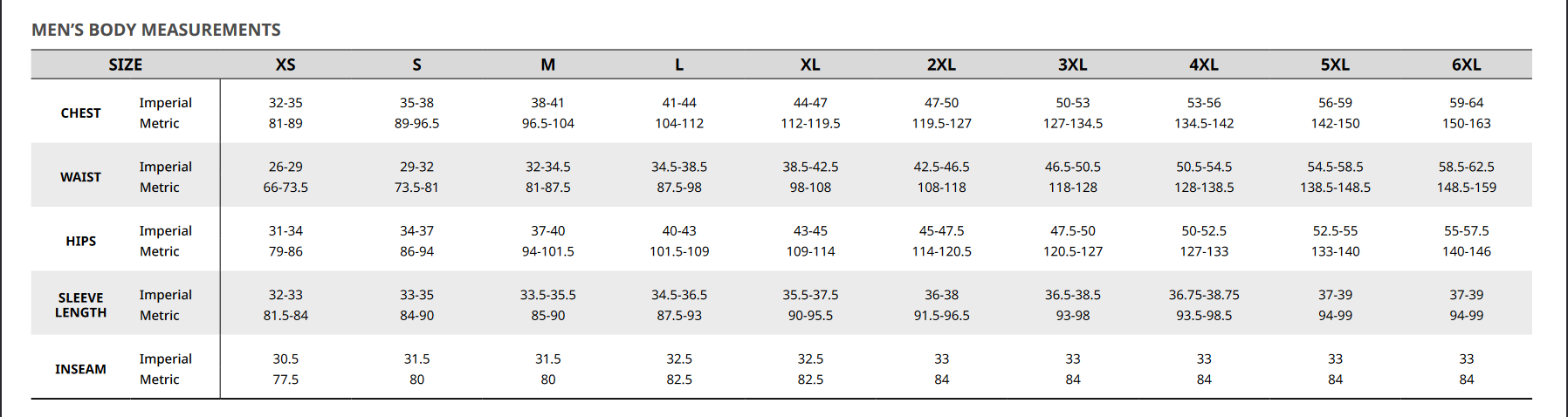This screenshot has width=1568, height=417.
Task: Select the 148.5-159 waist metric value
Action: pos(1466,188)
